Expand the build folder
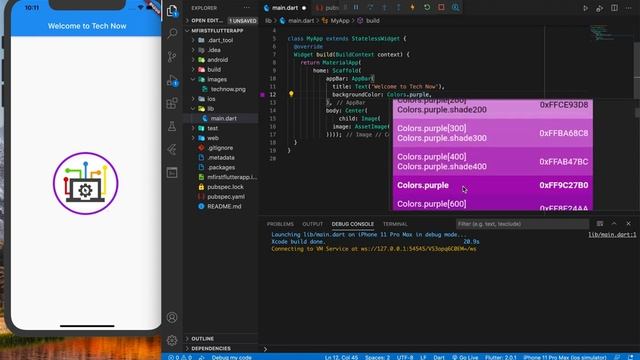The image size is (640, 360). click(214, 70)
